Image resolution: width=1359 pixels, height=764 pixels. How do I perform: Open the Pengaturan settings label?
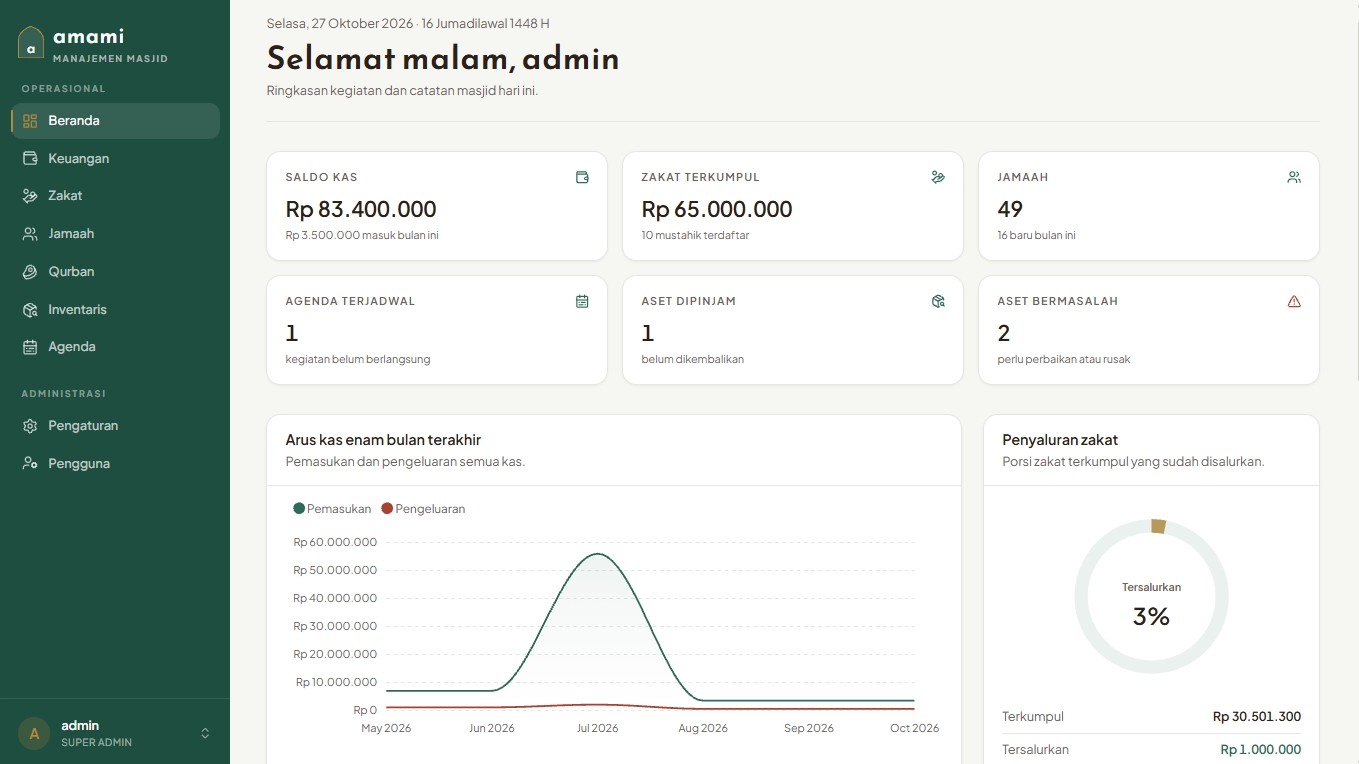click(x=83, y=426)
